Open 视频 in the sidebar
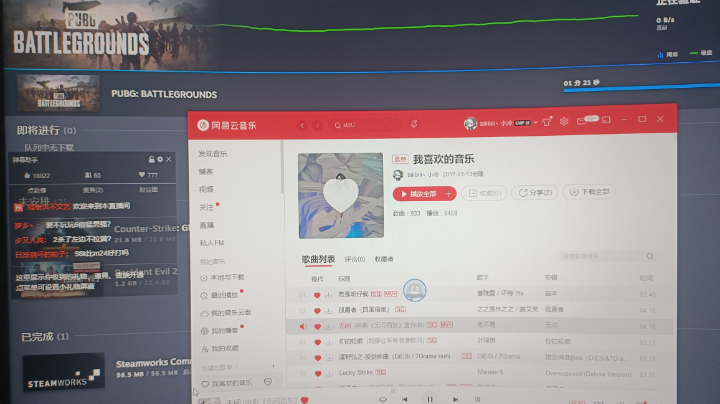Image resolution: width=720 pixels, height=404 pixels. [x=206, y=189]
